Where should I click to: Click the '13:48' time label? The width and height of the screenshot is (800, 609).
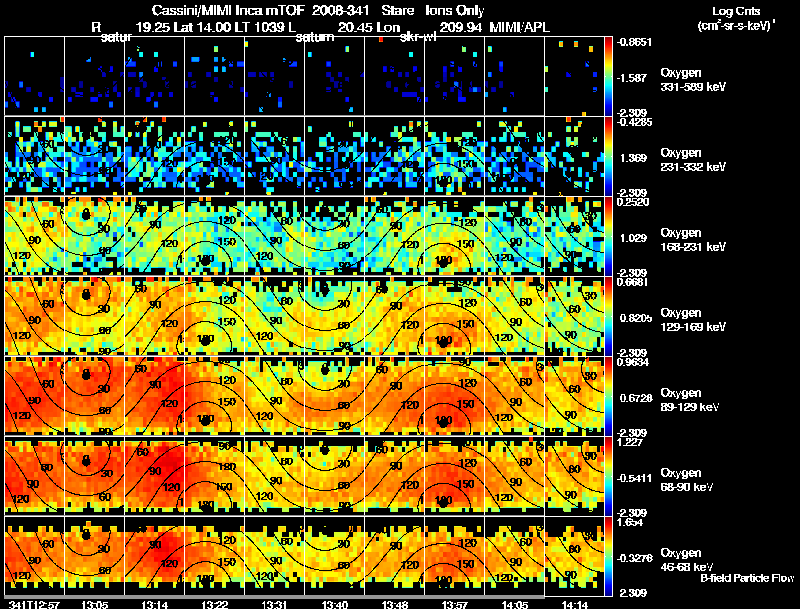pyautogui.click(x=394, y=604)
